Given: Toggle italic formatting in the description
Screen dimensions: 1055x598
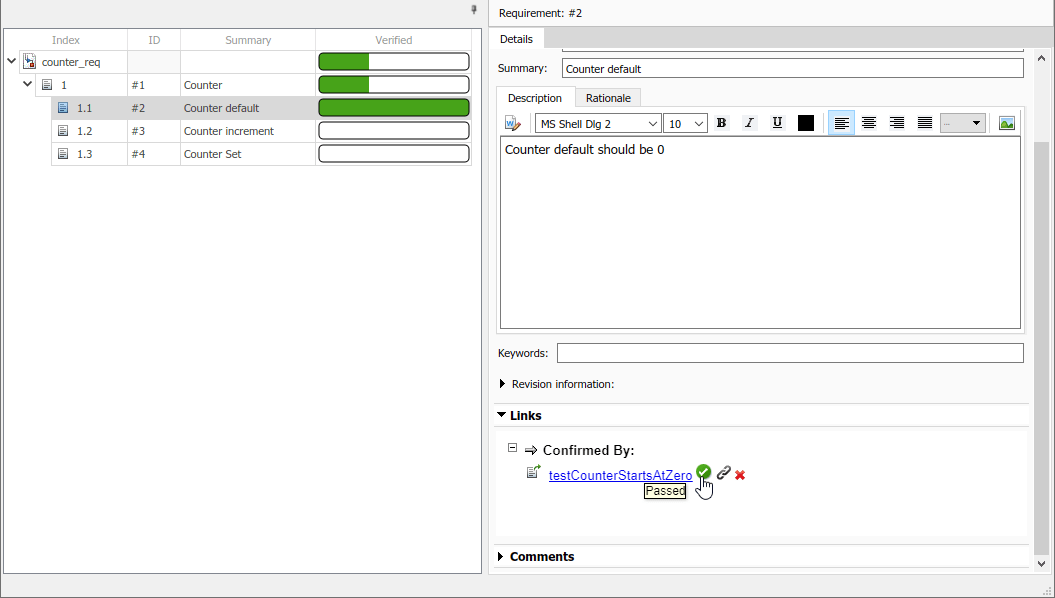Looking at the screenshot, I should (749, 122).
